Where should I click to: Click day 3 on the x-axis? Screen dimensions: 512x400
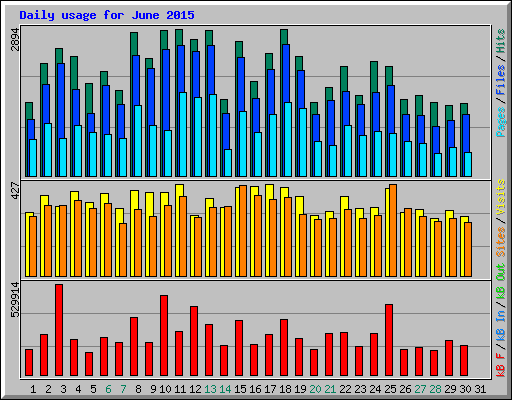tap(63, 389)
